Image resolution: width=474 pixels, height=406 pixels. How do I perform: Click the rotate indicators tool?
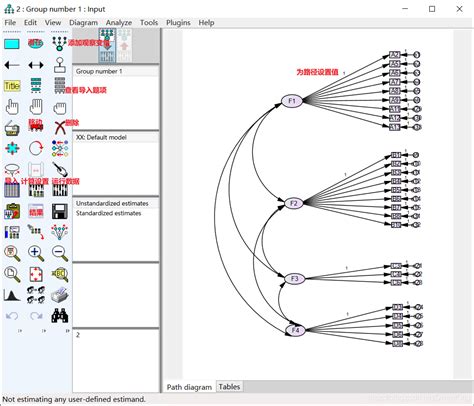(x=36, y=149)
